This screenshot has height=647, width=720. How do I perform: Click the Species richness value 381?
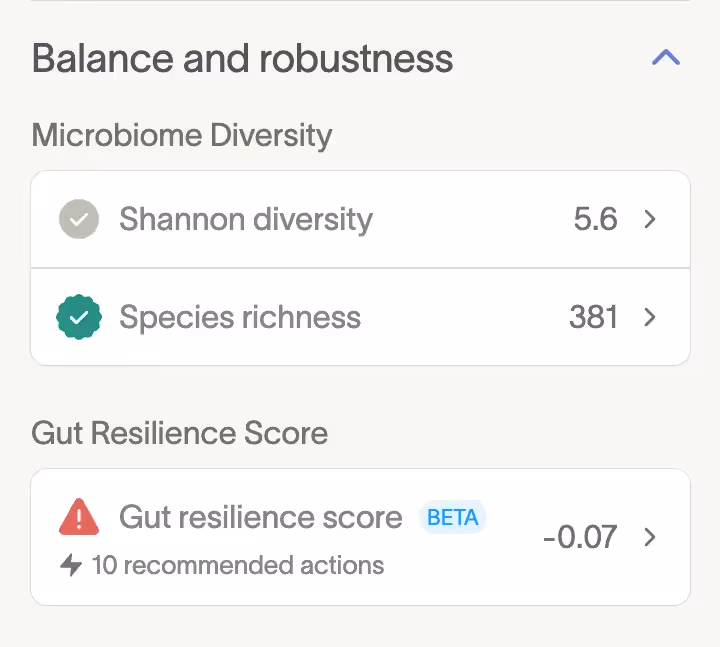[x=593, y=318]
